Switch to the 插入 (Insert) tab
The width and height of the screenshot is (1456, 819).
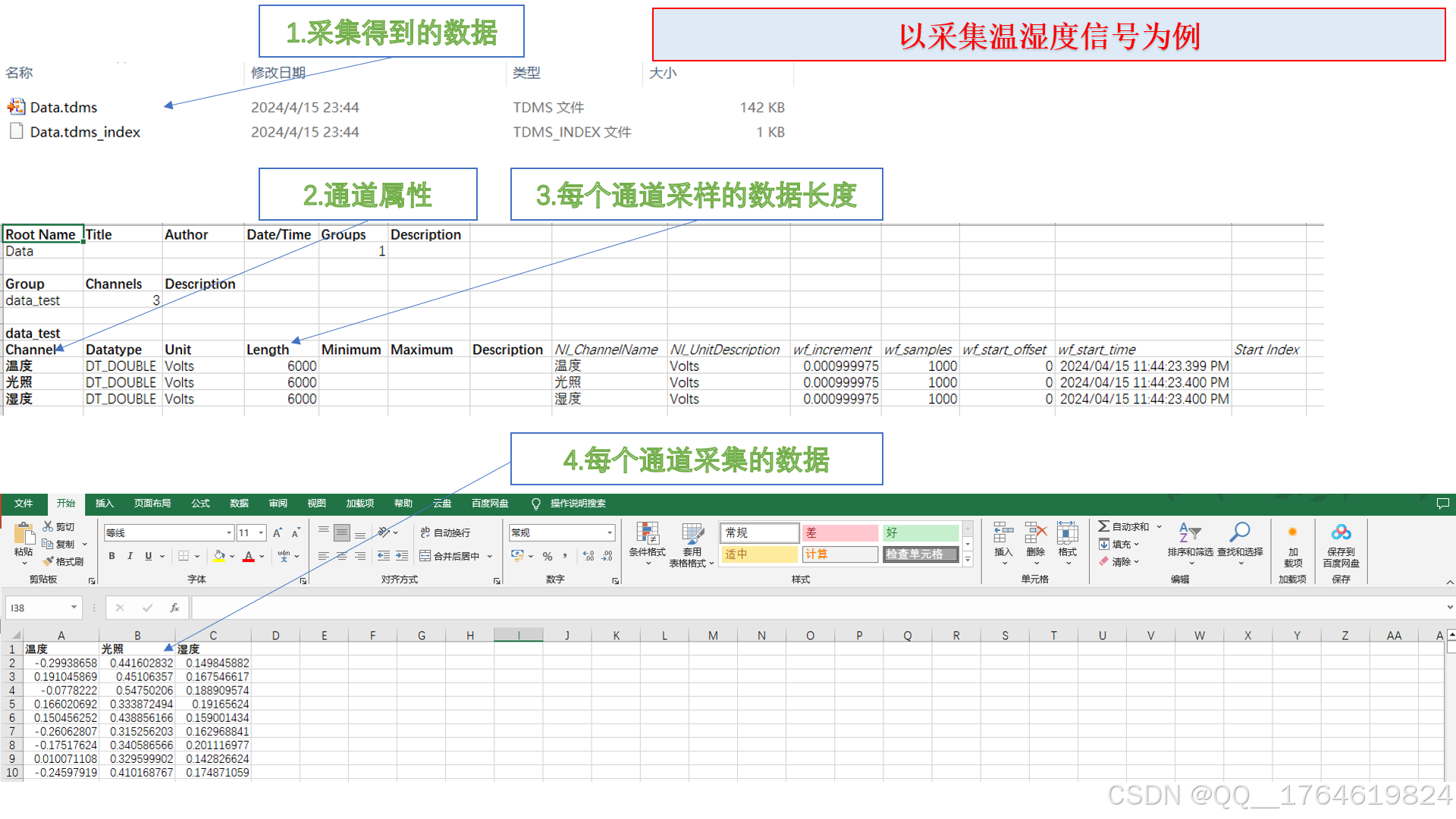(x=104, y=504)
